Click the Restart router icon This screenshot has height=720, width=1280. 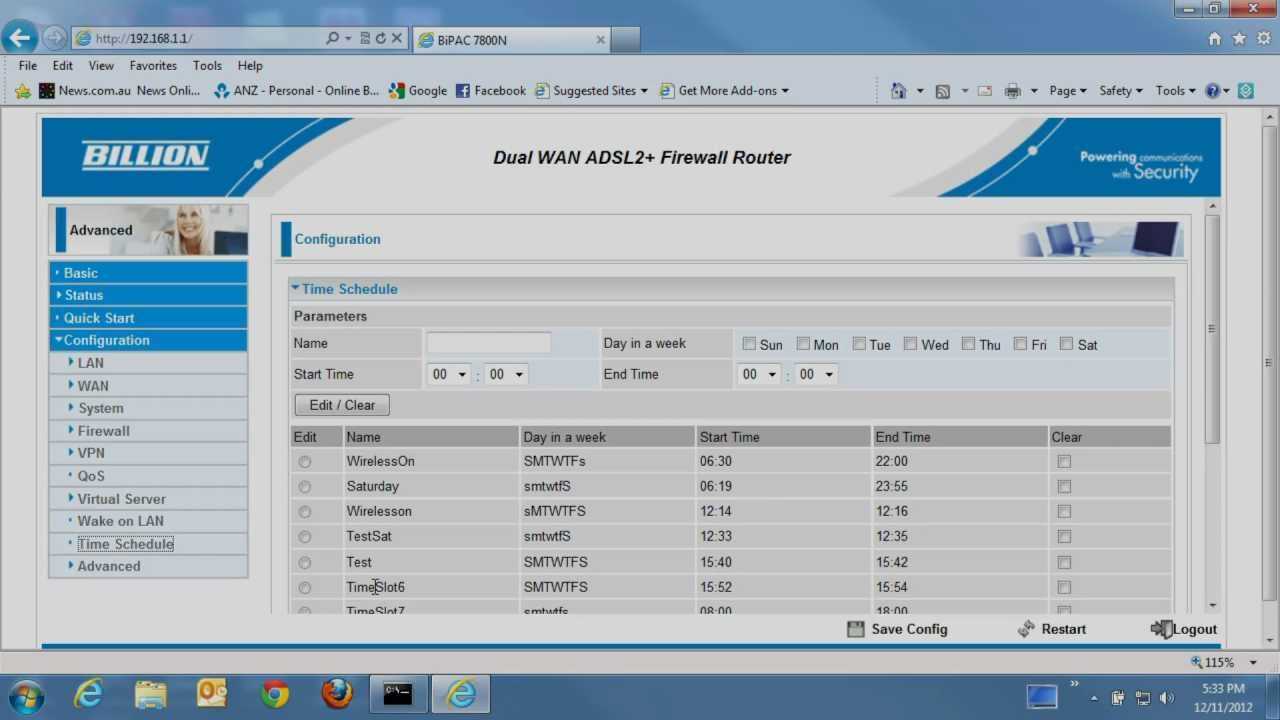click(1026, 629)
